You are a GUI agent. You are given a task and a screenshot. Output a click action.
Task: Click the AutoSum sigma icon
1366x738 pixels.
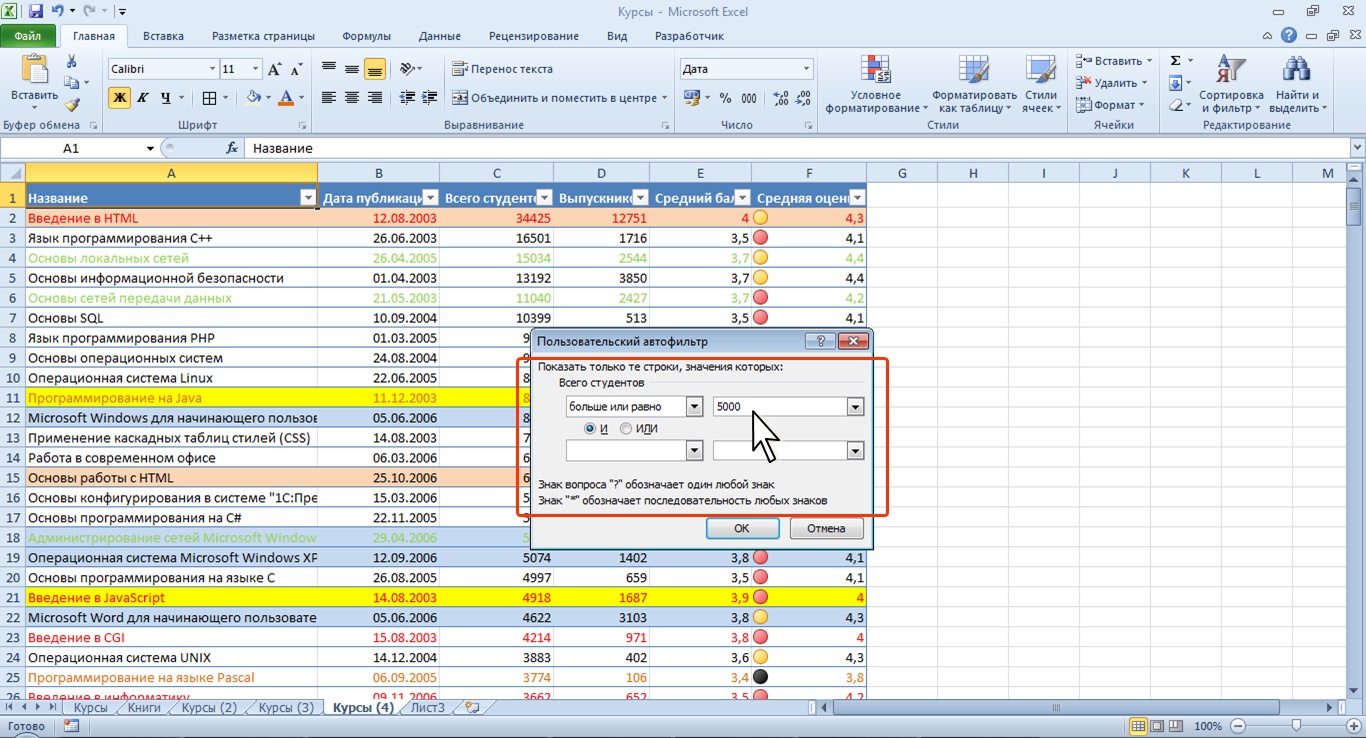[1176, 61]
